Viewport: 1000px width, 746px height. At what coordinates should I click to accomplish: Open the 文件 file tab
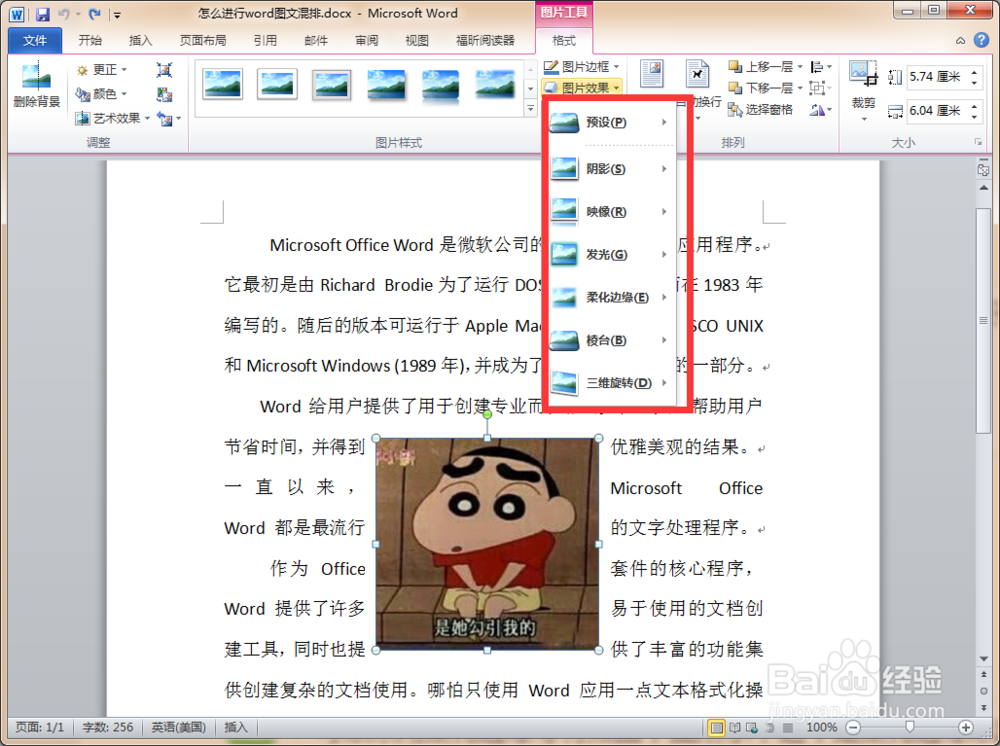pos(35,40)
